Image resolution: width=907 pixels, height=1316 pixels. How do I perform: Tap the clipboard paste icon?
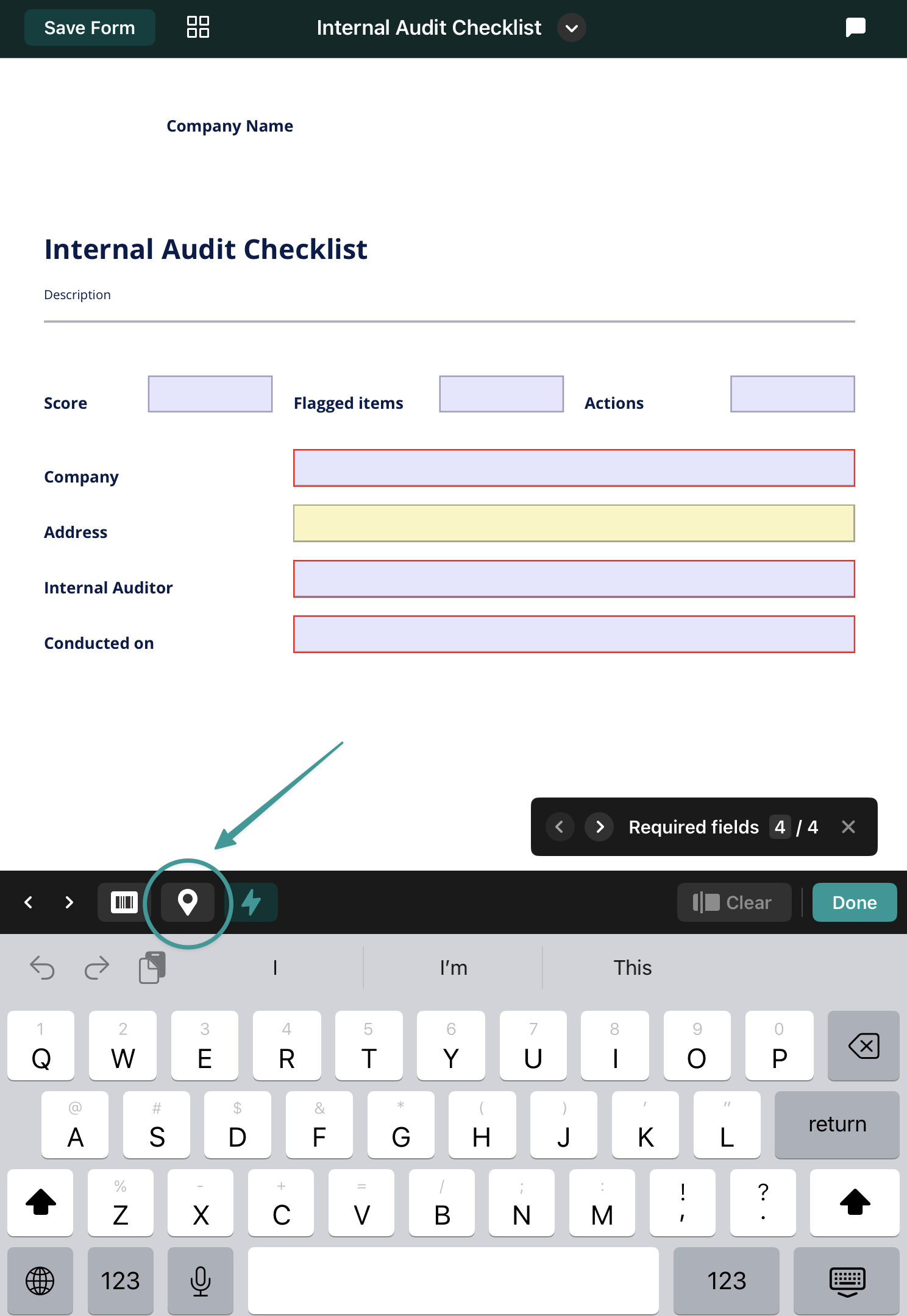152,968
